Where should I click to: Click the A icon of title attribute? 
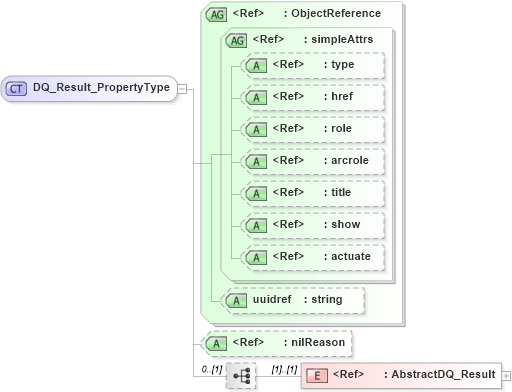(x=256, y=194)
